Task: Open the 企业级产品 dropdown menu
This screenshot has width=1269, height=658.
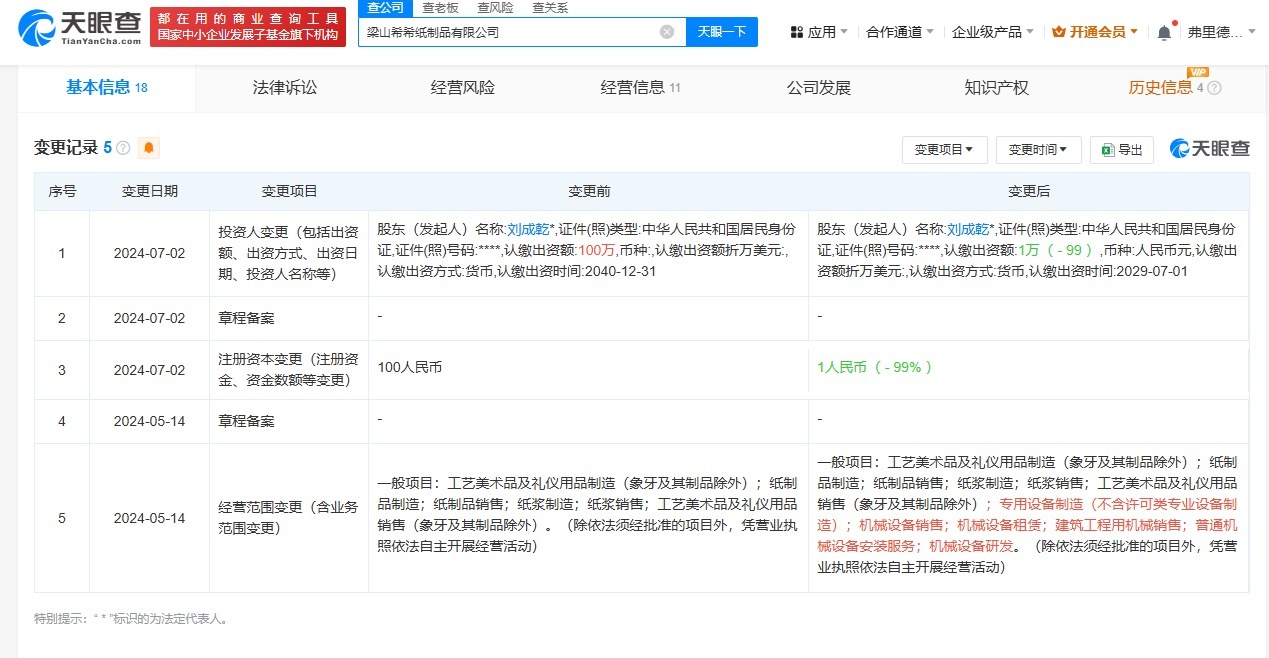Action: [x=994, y=32]
